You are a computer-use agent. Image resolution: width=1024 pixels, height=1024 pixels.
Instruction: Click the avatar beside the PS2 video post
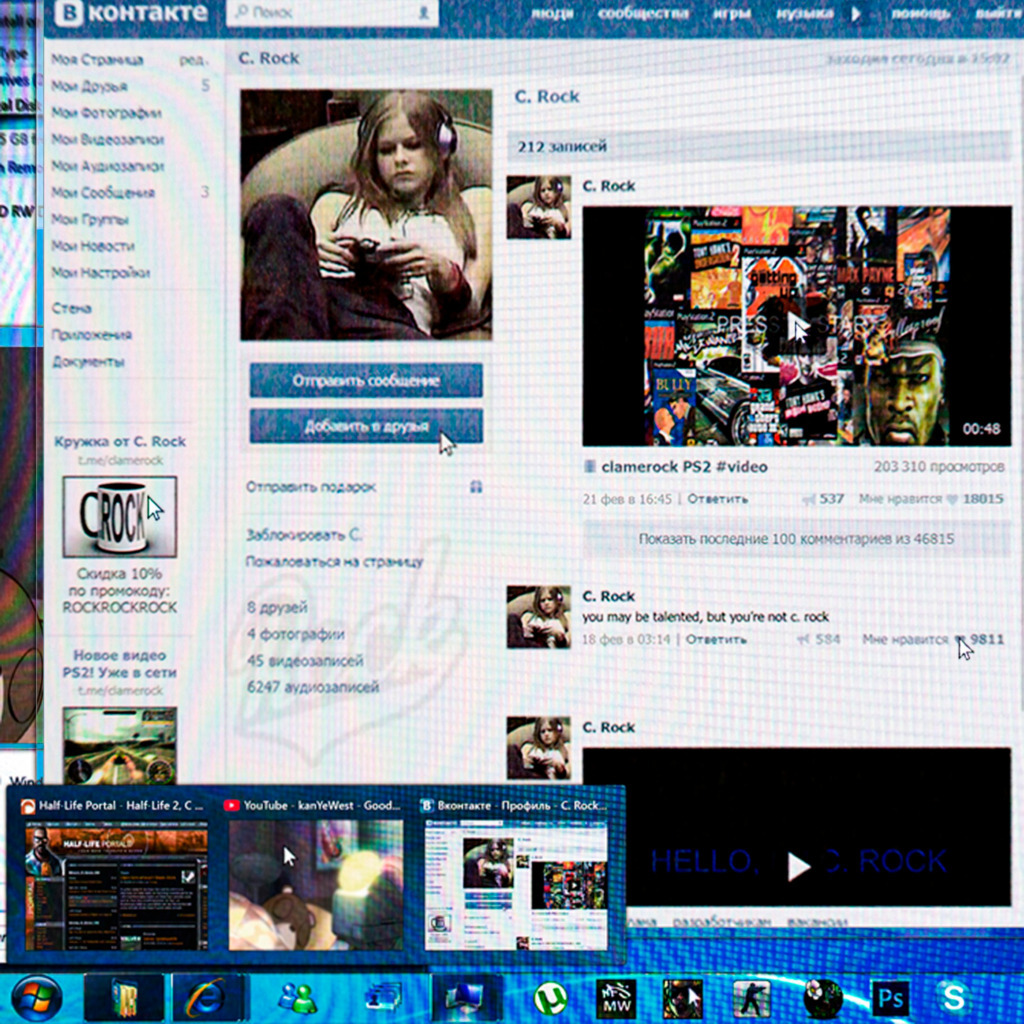point(539,207)
